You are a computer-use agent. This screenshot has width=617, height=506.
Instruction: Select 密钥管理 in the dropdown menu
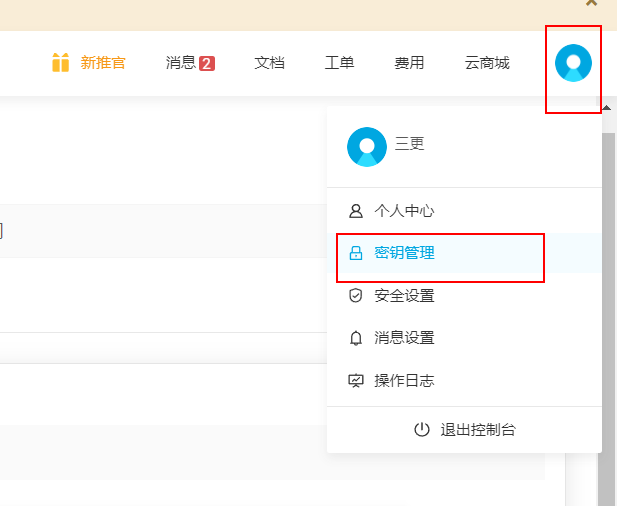404,254
